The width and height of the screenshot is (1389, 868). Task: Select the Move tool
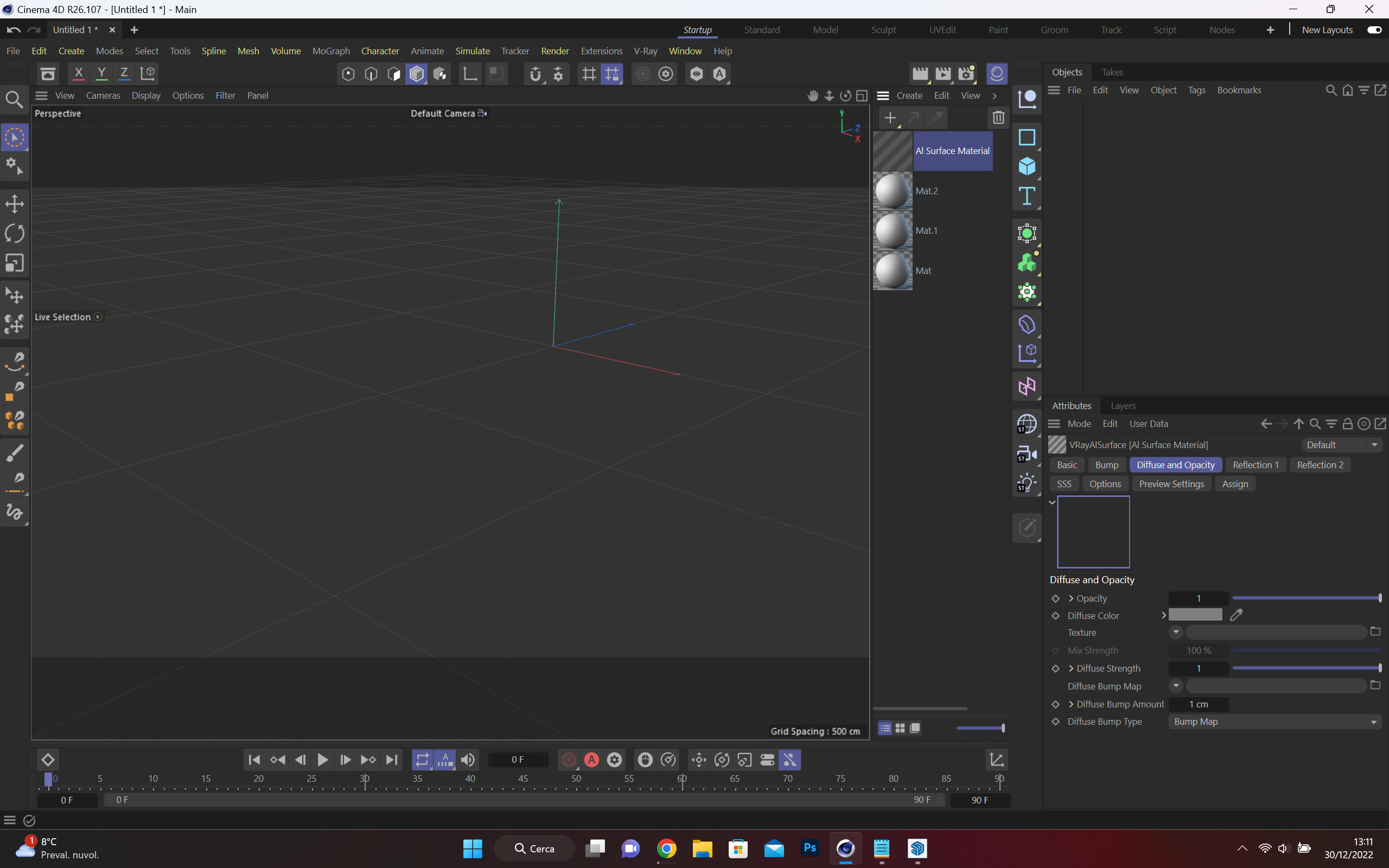click(x=15, y=204)
